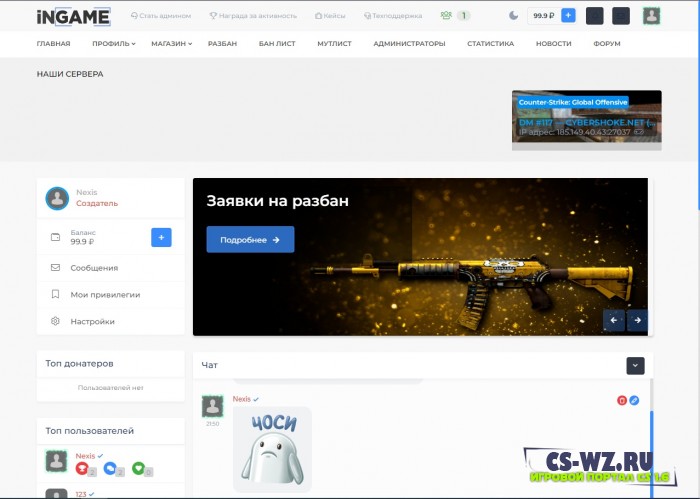This screenshot has width=700, height=499.
Task: Click the iNGAME logo
Action: click(x=74, y=17)
